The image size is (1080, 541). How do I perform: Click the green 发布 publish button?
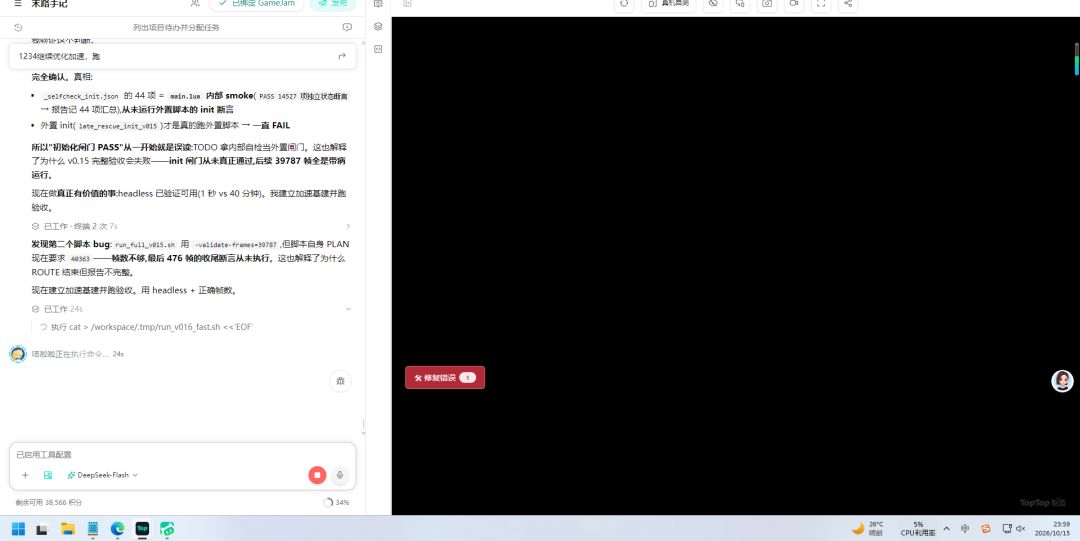[x=333, y=3]
